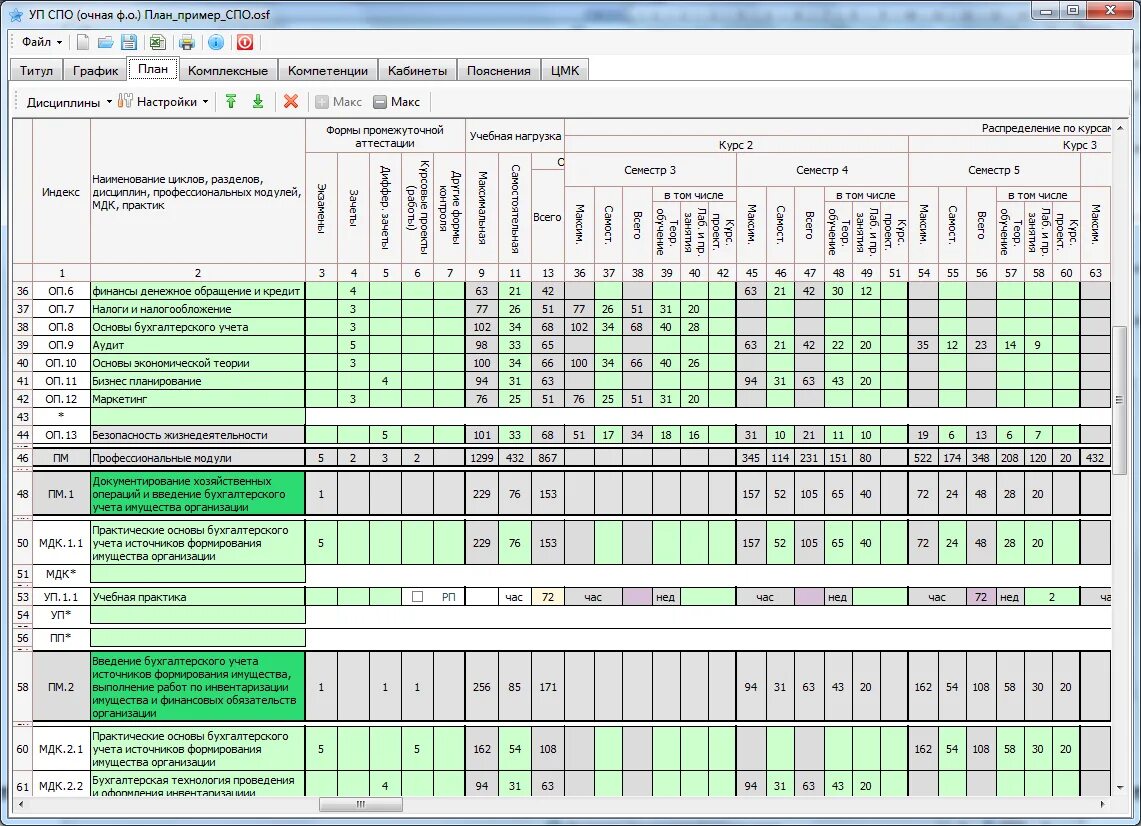Open the blue information icon
Image resolution: width=1141 pixels, height=826 pixels.
216,42
